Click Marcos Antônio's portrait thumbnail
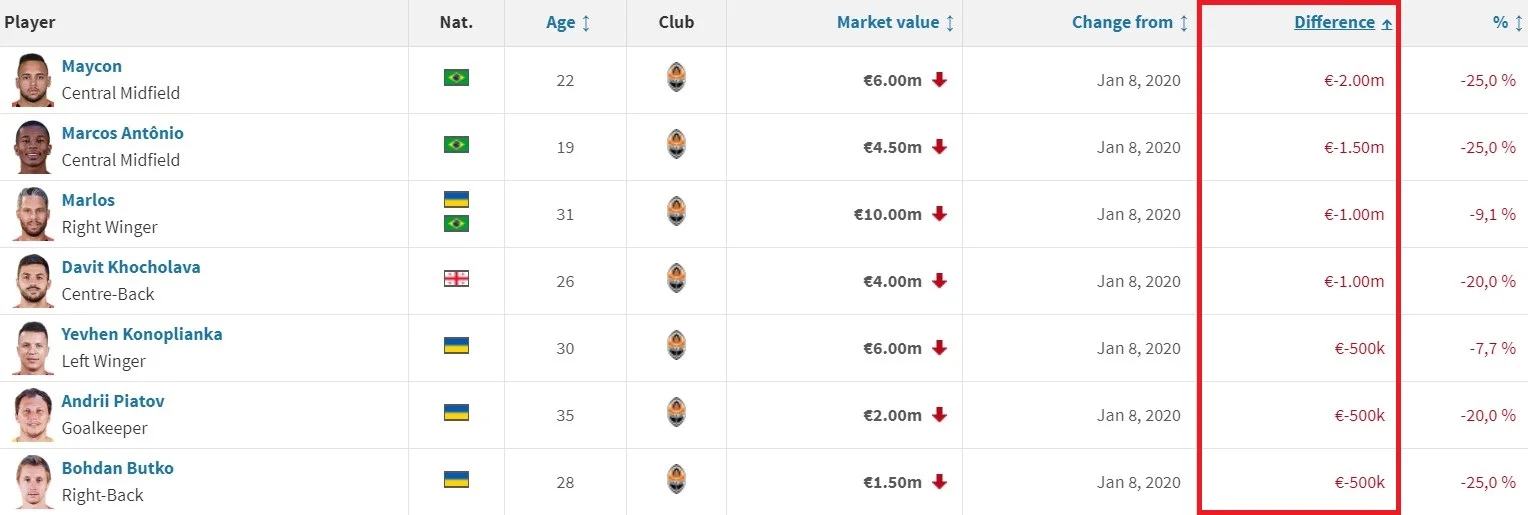 (x=33, y=147)
